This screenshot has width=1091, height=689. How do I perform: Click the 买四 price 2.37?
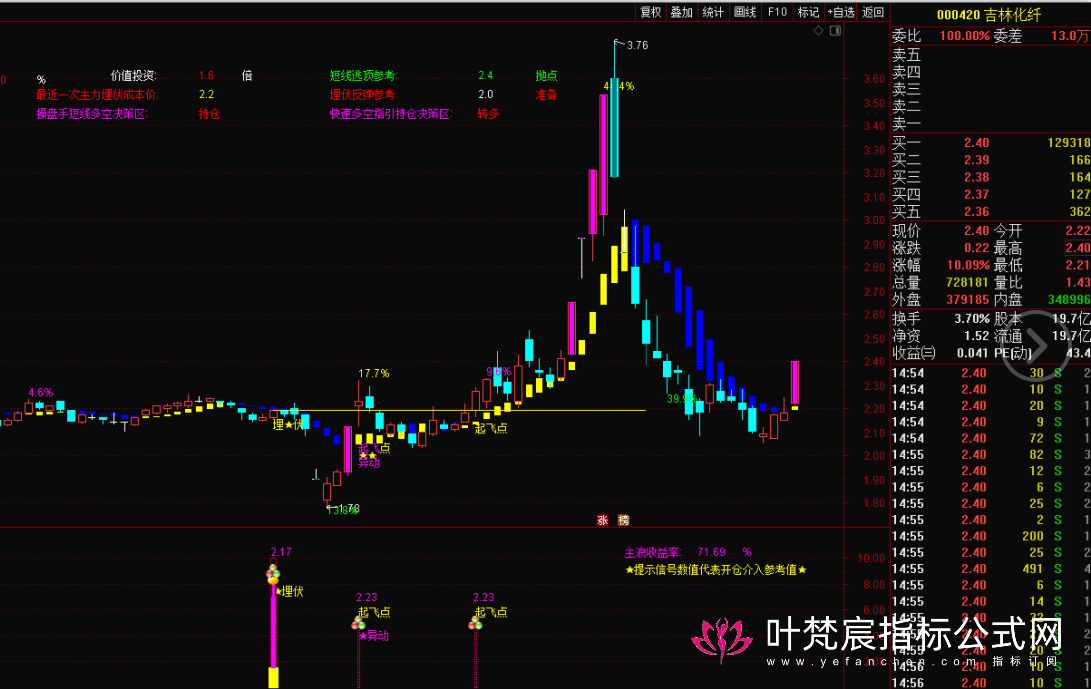[976, 195]
